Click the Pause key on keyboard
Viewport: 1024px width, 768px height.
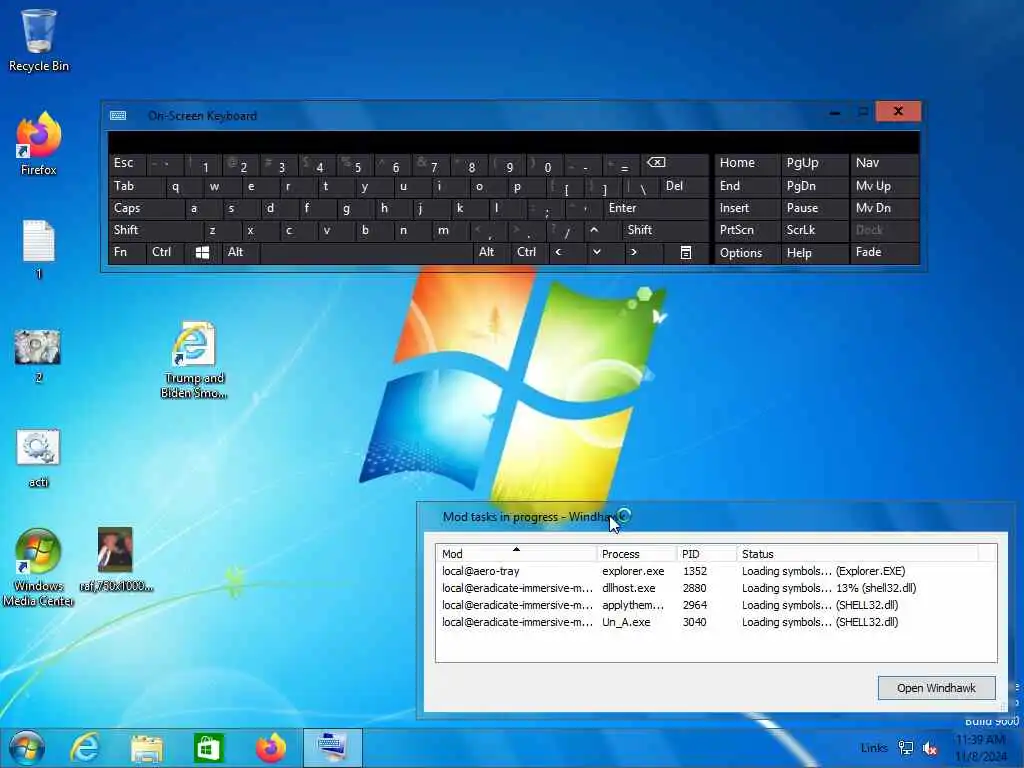(x=814, y=208)
